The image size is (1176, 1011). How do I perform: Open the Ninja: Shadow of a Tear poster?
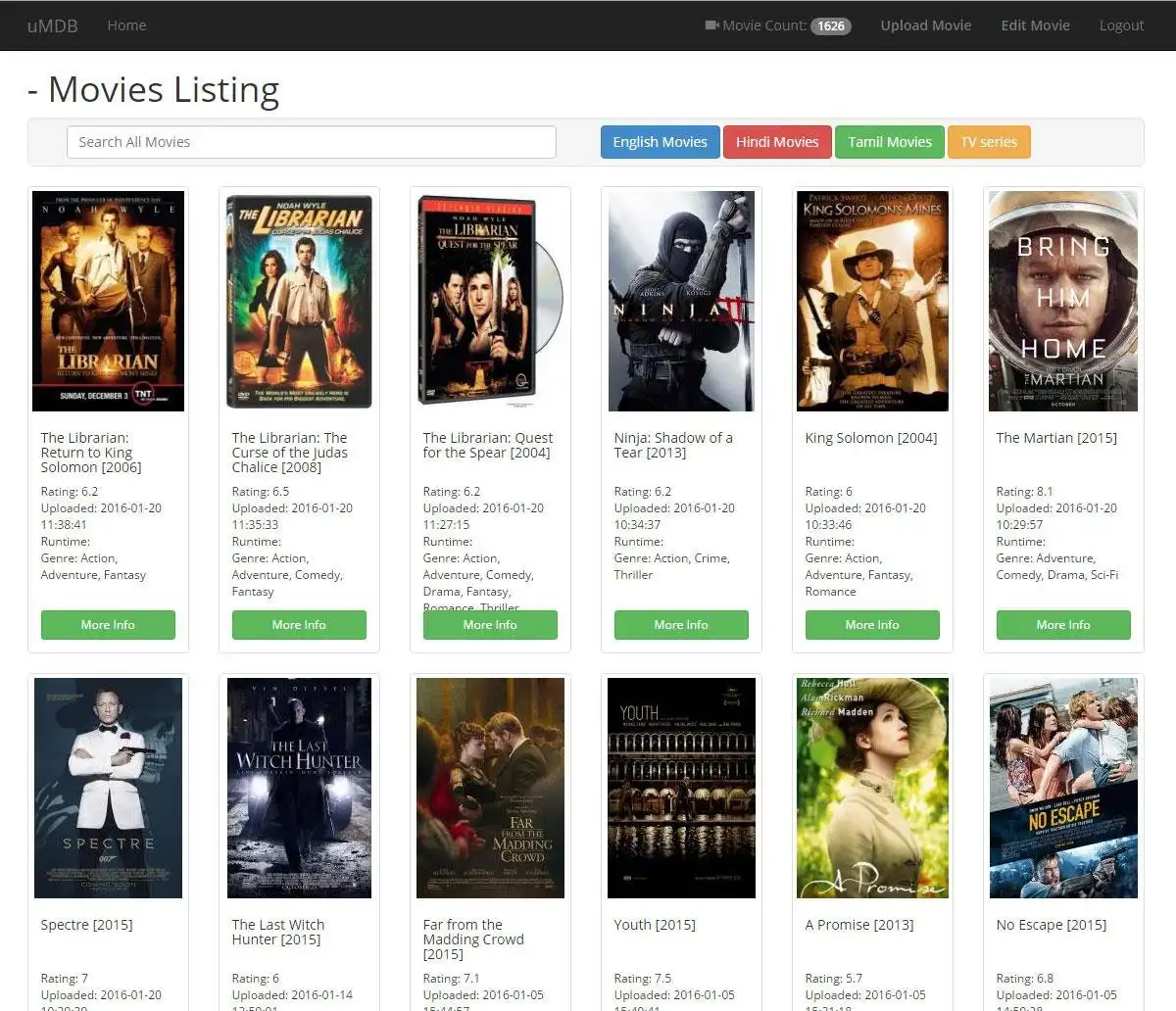point(681,301)
